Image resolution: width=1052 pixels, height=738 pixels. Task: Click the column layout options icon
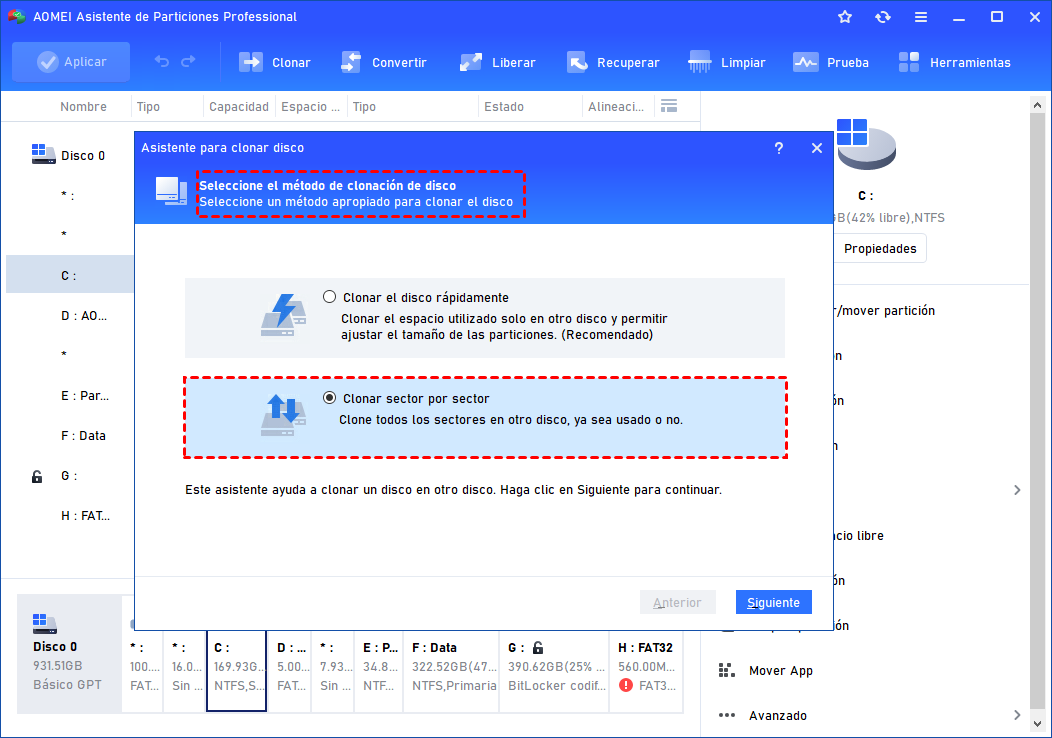coord(669,106)
